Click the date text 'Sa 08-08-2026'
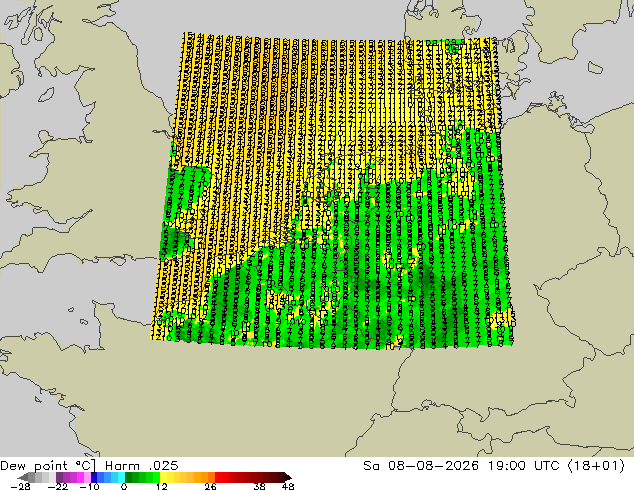This screenshot has width=634, height=490. pyautogui.click(x=421, y=466)
